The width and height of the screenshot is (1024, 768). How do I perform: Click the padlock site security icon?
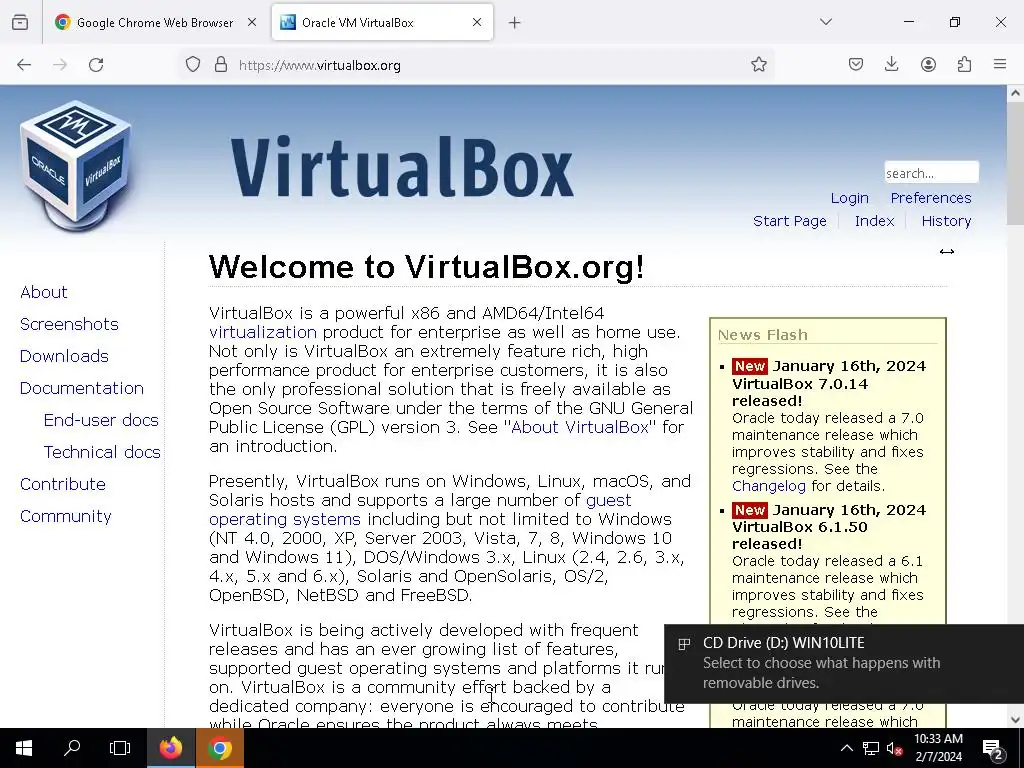[221, 64]
